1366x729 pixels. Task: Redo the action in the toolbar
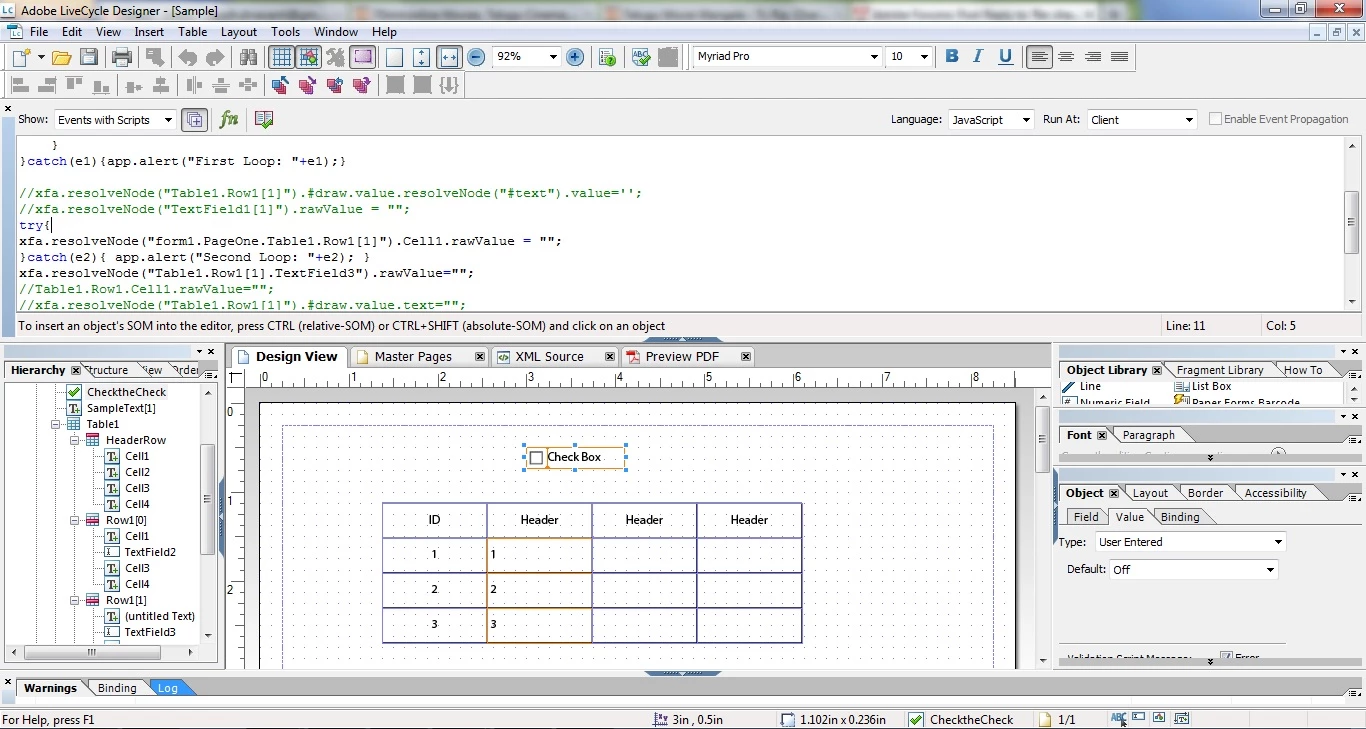pos(215,57)
